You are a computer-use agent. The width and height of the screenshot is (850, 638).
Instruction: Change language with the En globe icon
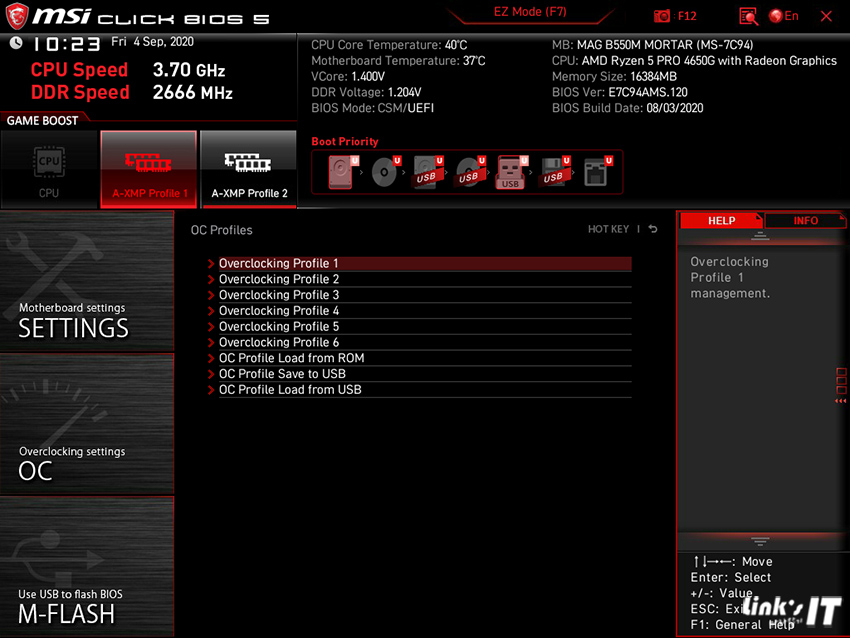coord(784,16)
